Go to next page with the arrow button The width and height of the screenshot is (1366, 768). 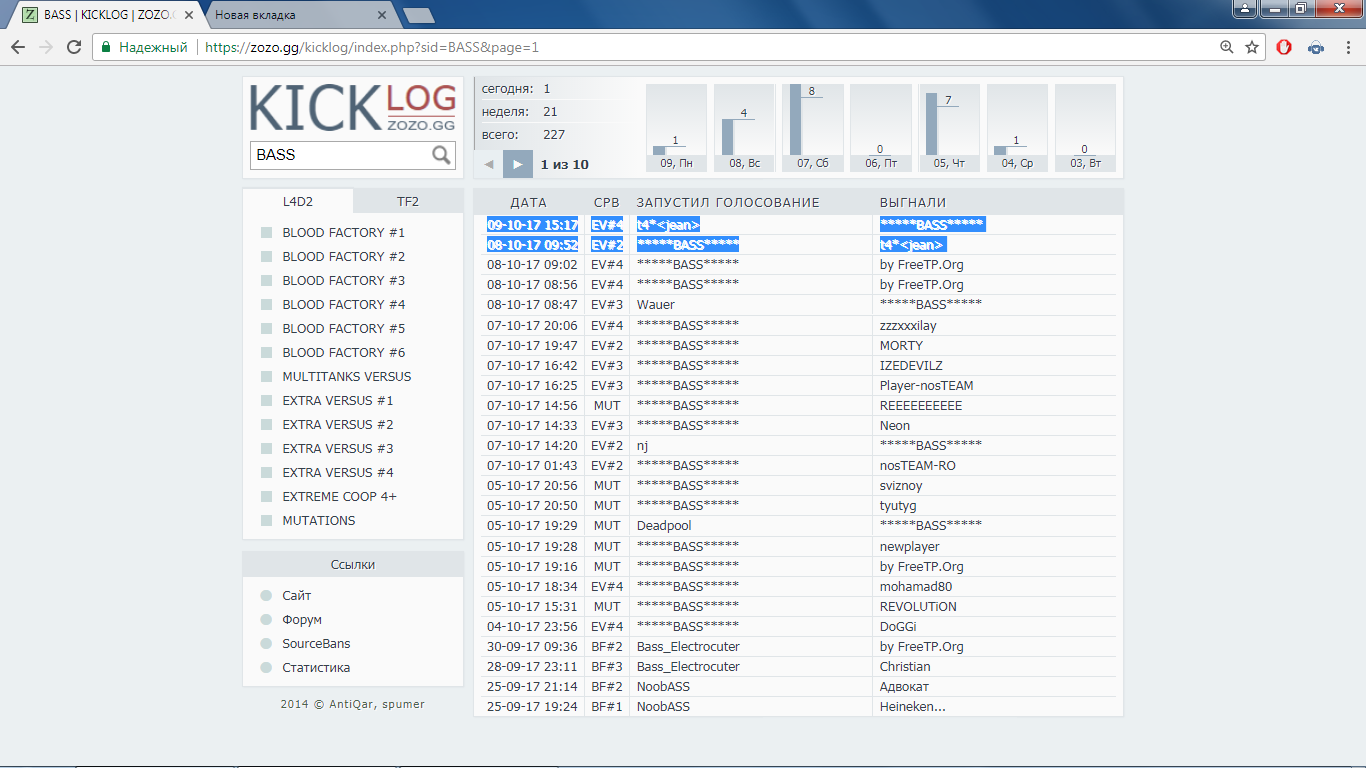click(x=517, y=164)
